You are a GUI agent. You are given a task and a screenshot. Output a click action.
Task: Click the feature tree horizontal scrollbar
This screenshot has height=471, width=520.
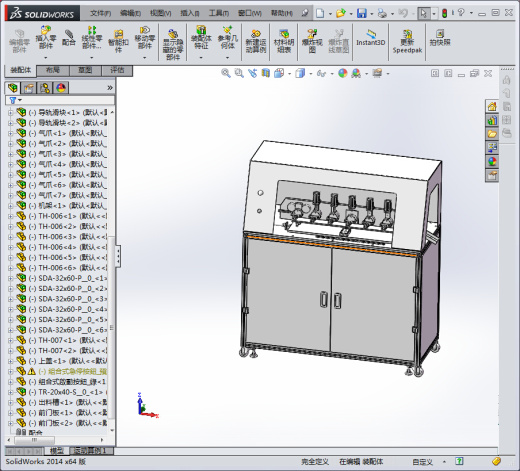click(56, 440)
